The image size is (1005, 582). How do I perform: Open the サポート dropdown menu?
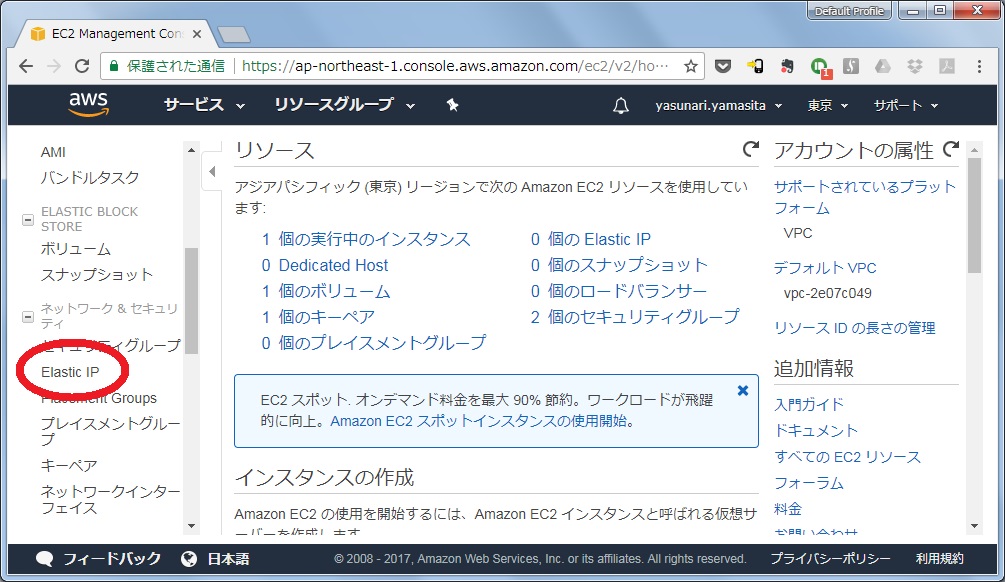click(x=906, y=106)
